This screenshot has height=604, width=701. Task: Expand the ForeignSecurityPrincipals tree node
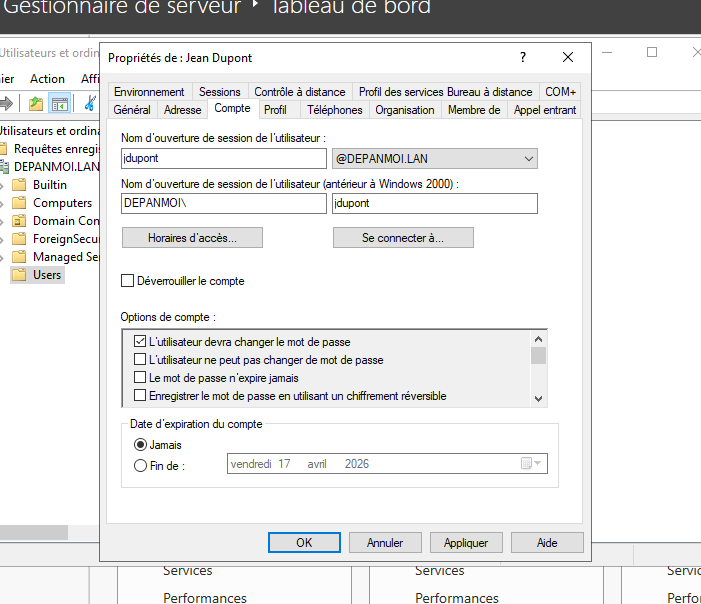[2, 240]
